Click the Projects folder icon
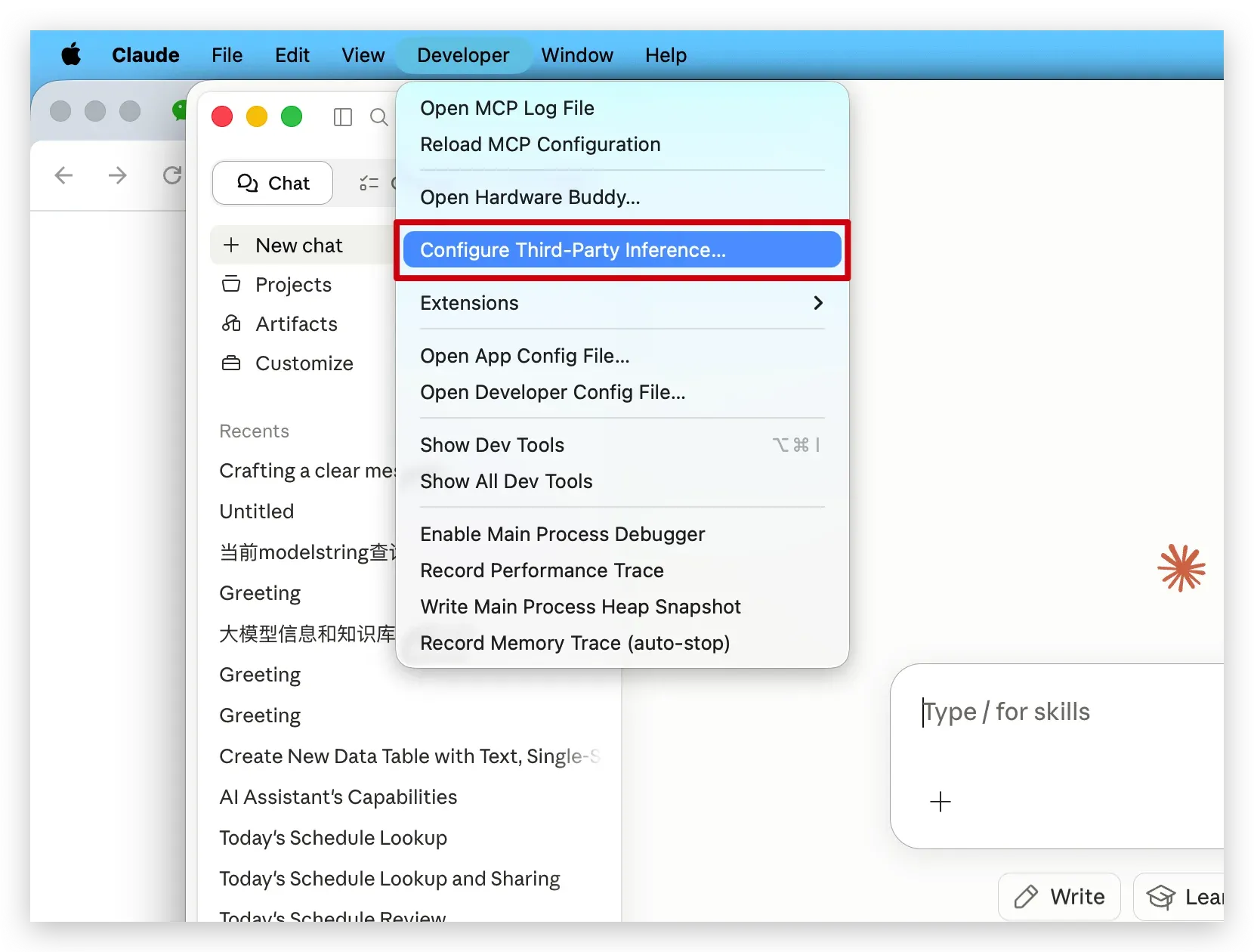Viewport: 1254px width, 952px height. tap(231, 284)
